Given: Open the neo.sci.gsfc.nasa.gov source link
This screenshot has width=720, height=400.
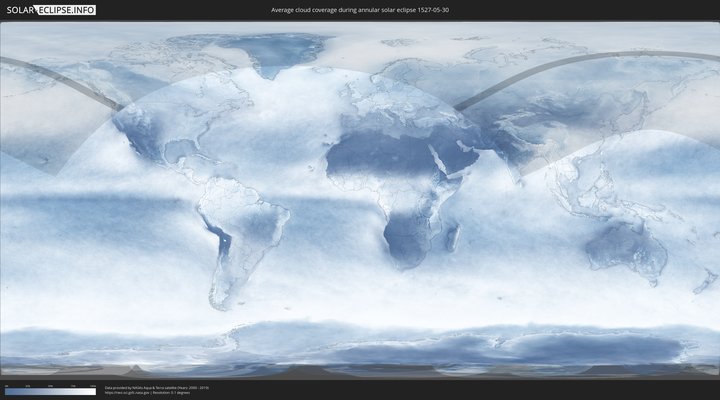Looking at the screenshot, I should click(x=125, y=392).
